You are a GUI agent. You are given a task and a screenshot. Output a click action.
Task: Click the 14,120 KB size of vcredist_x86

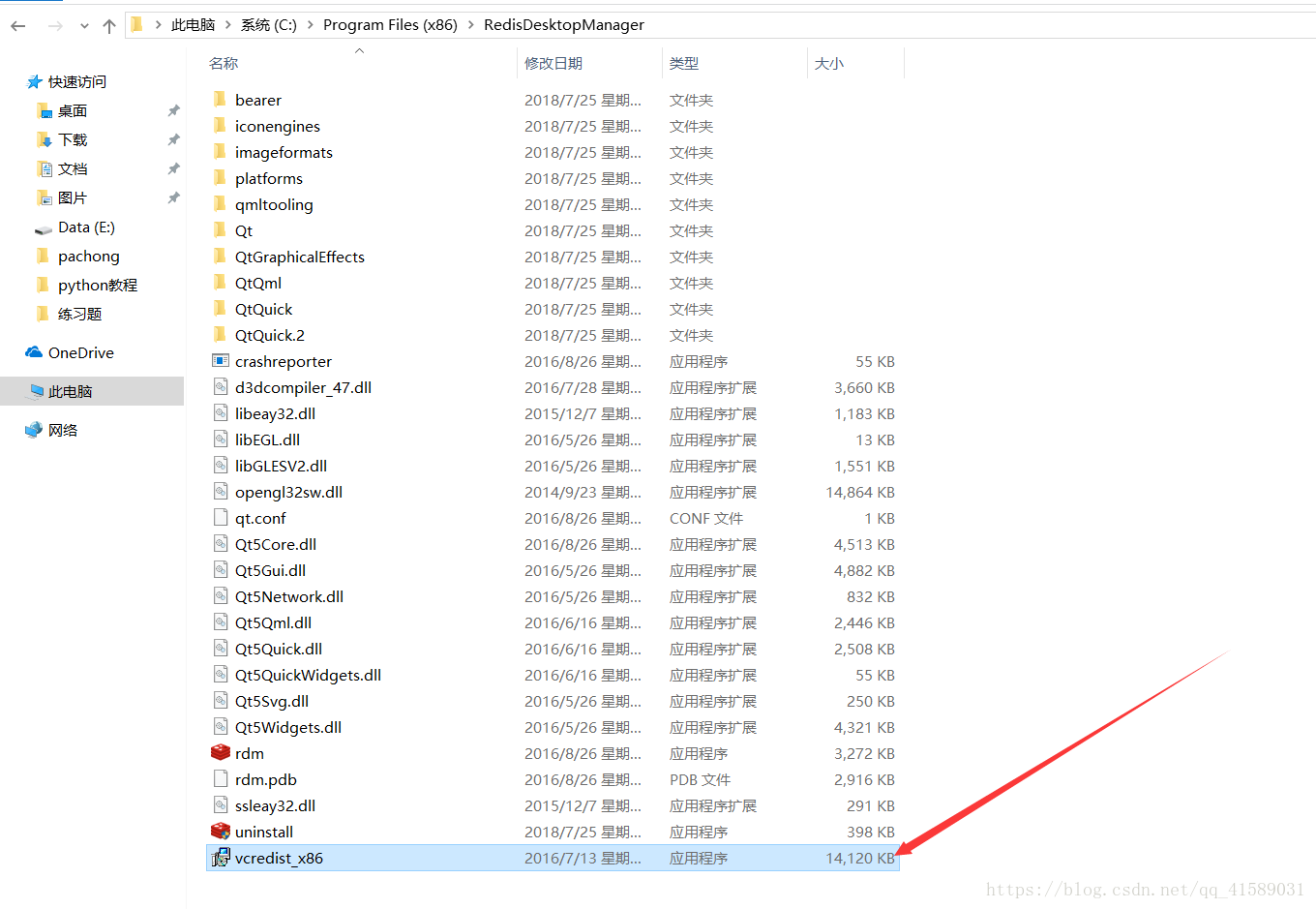(860, 858)
